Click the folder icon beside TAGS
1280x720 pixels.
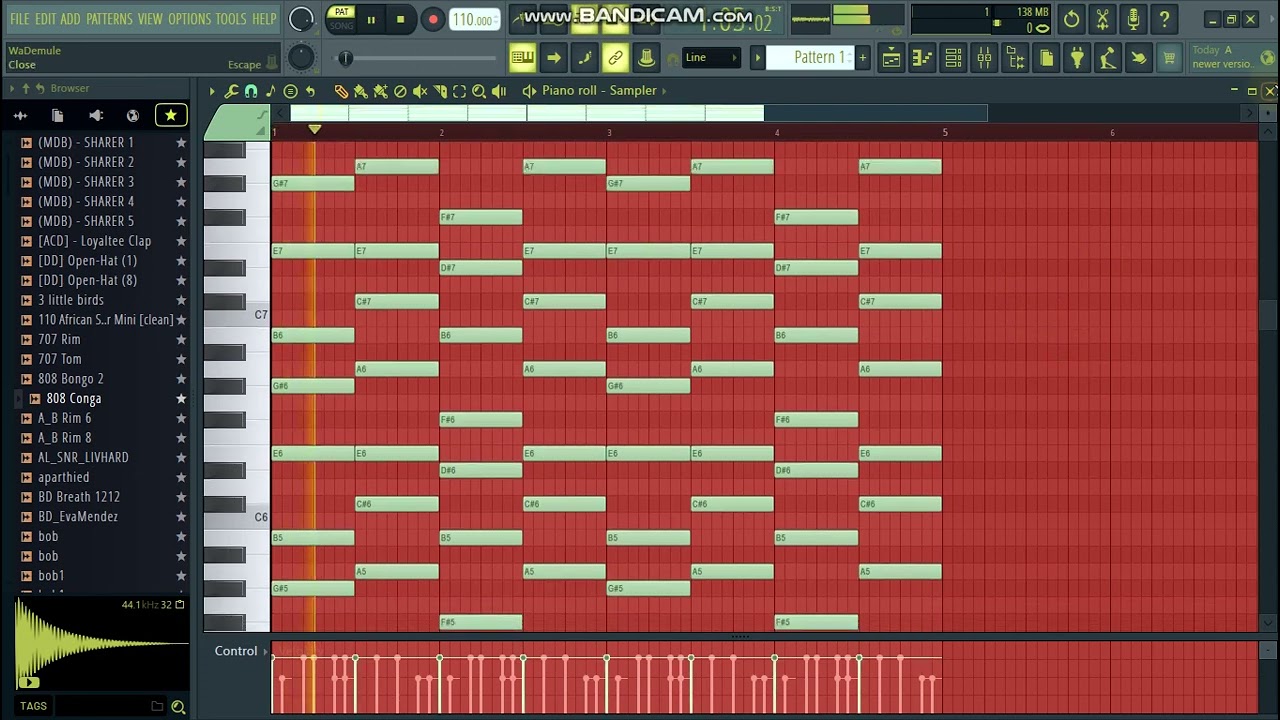(x=157, y=706)
